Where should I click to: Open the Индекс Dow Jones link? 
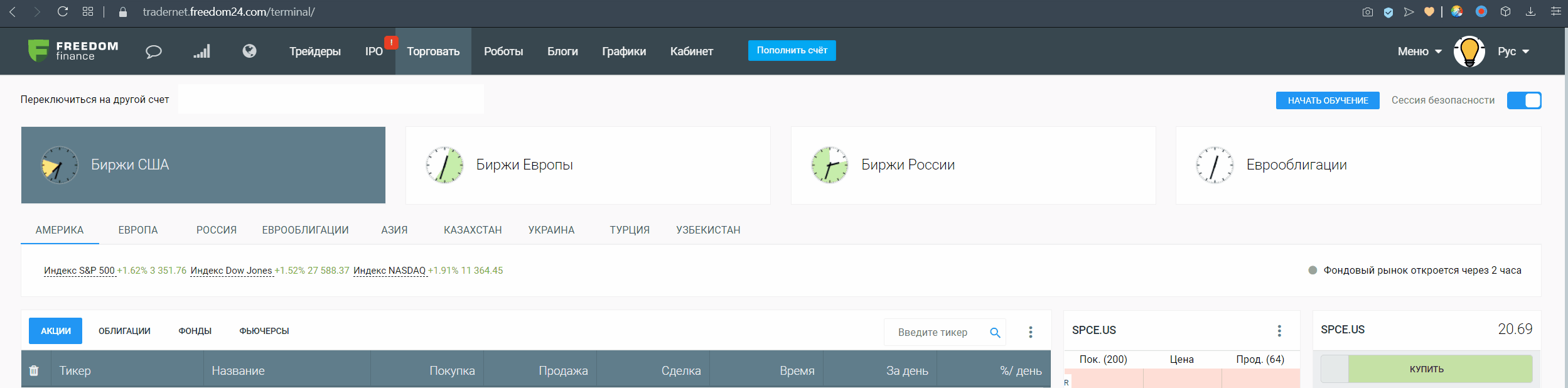[x=232, y=271]
